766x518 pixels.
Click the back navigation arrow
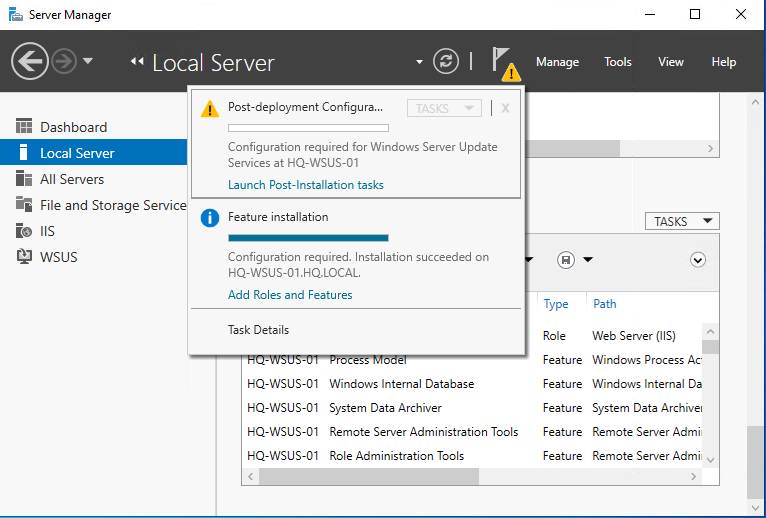30,62
